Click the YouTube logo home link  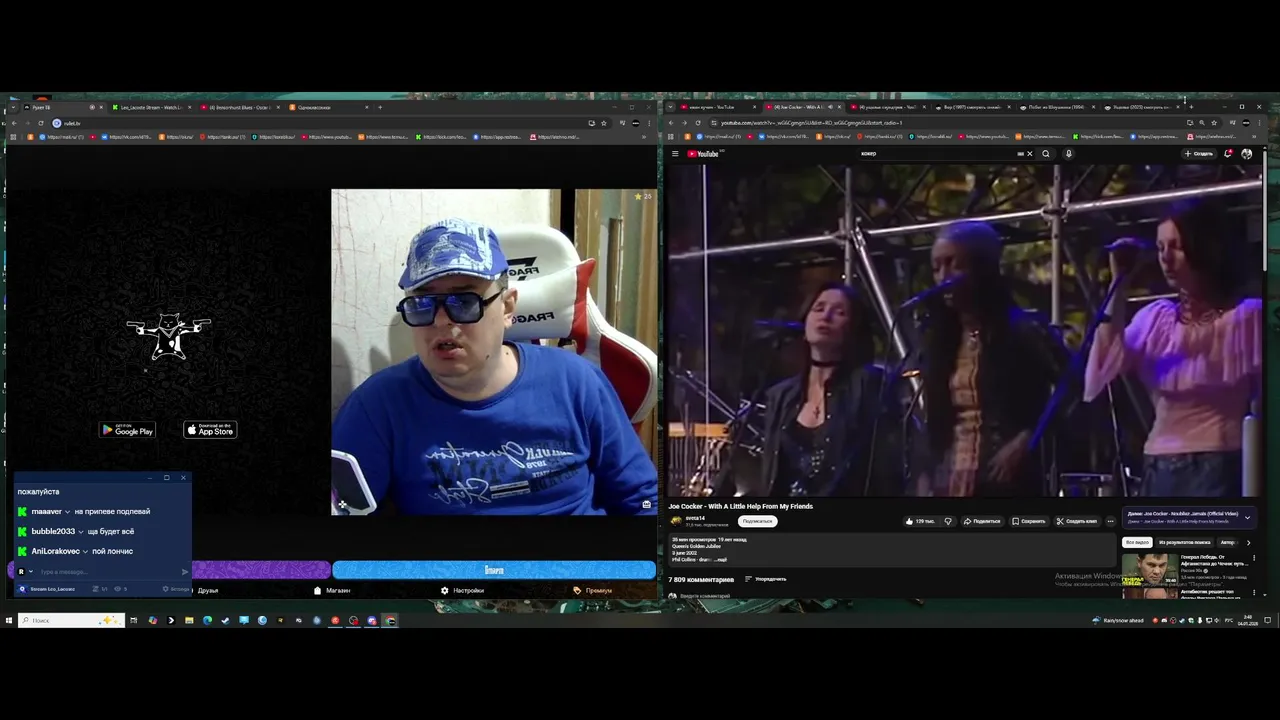click(x=704, y=154)
